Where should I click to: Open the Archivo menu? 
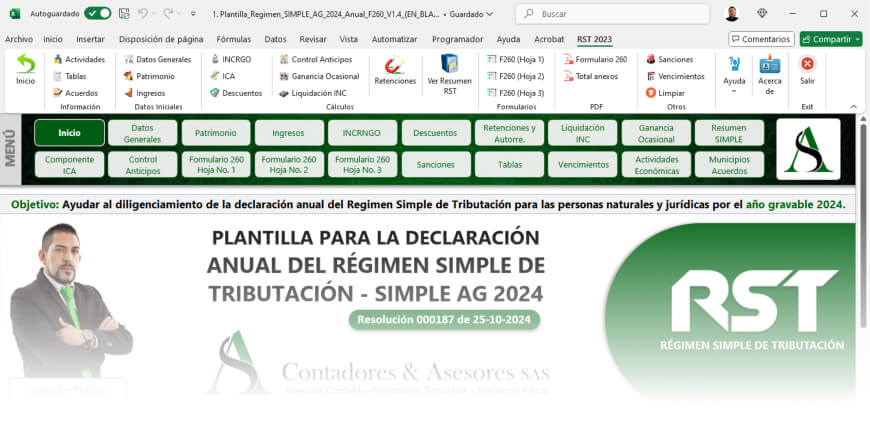click(x=19, y=39)
